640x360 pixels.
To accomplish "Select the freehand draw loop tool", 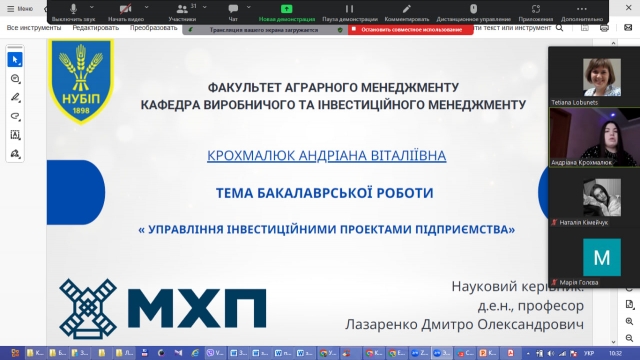I will pos(15,116).
